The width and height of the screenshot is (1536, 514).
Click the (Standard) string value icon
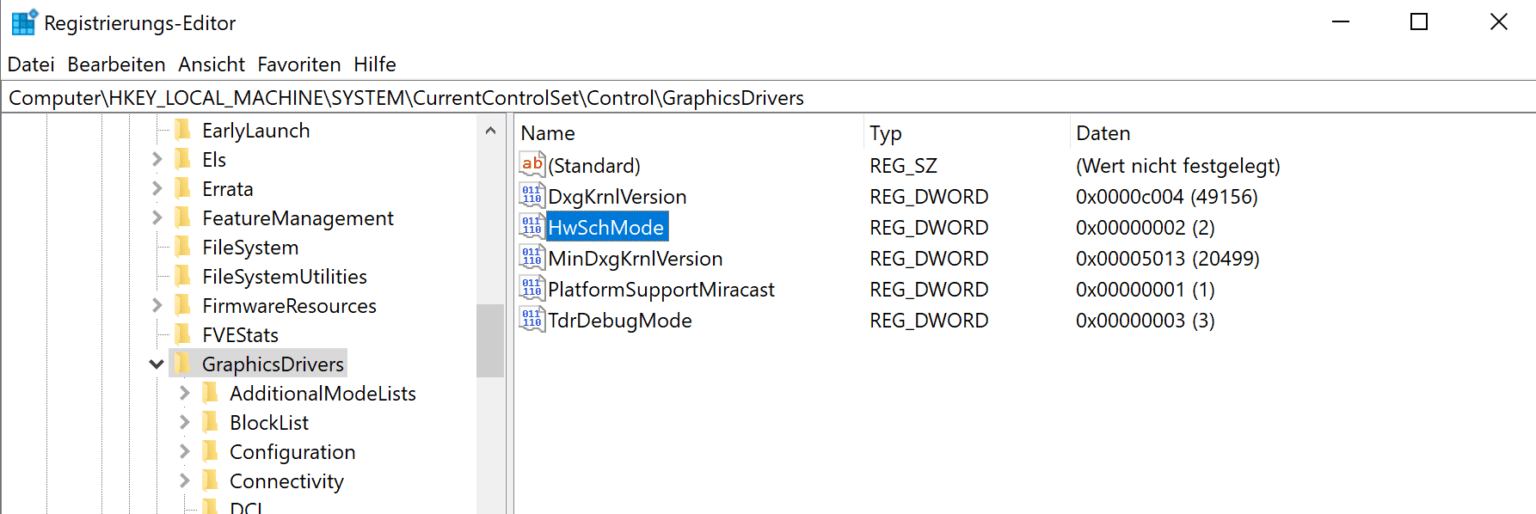(x=532, y=165)
